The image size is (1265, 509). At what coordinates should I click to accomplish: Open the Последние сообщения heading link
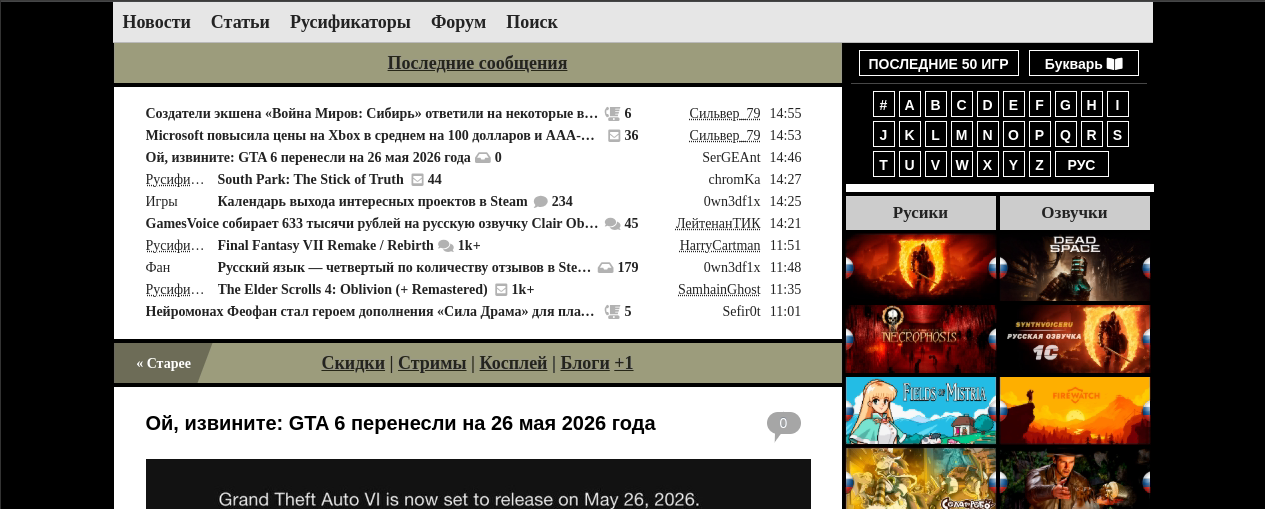click(x=477, y=63)
